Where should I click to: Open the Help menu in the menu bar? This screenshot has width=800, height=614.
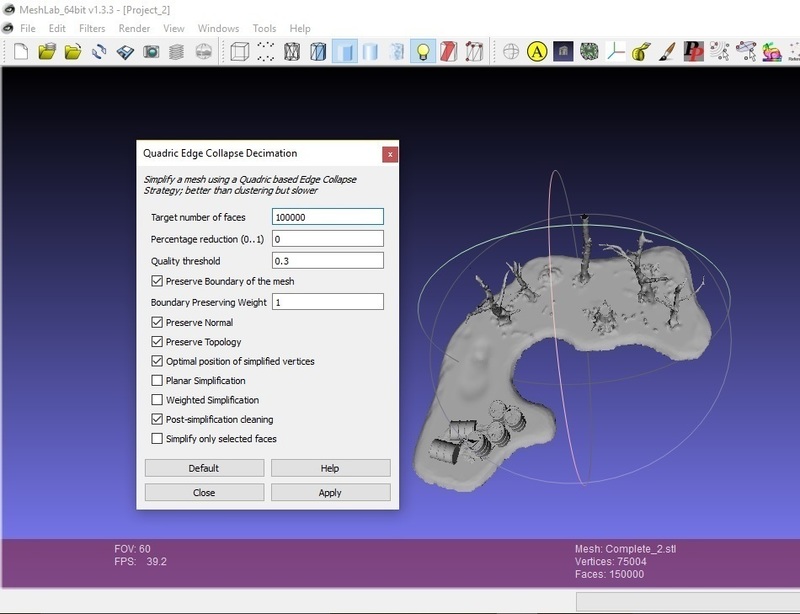point(300,29)
